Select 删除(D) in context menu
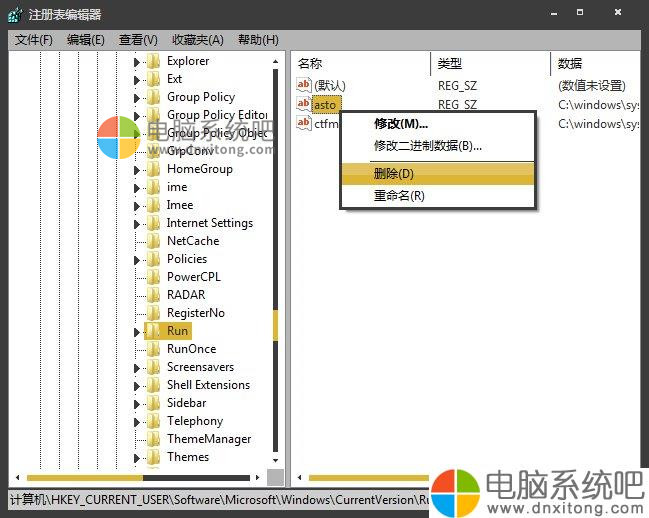Viewport: 649px width, 518px height. click(438, 174)
